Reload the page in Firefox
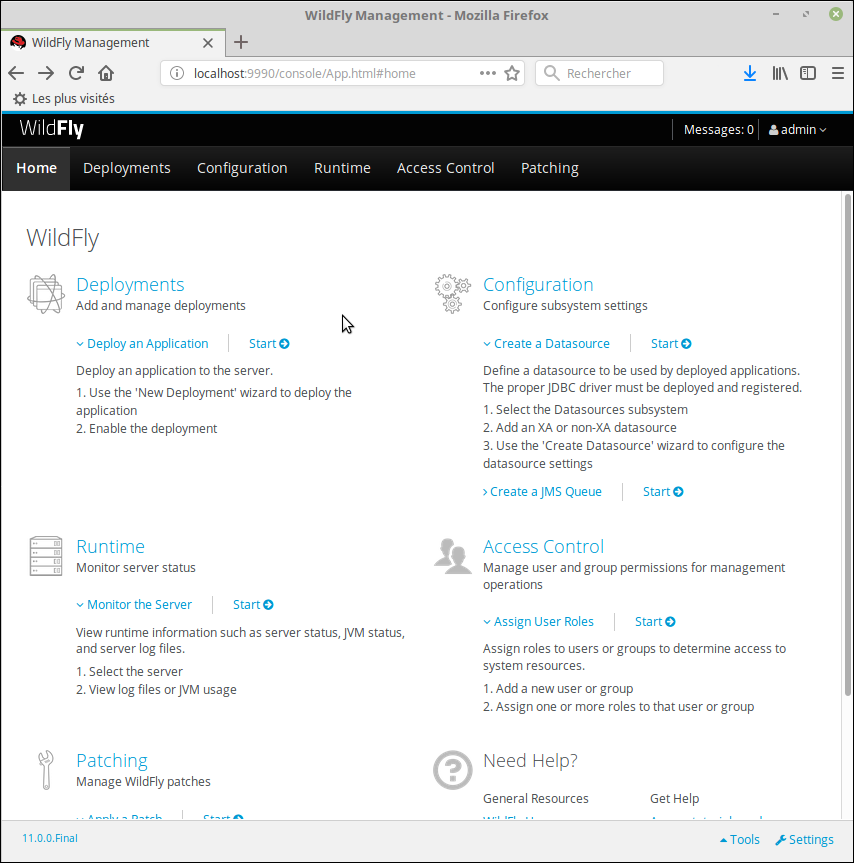The height and width of the screenshot is (863, 854). click(76, 73)
